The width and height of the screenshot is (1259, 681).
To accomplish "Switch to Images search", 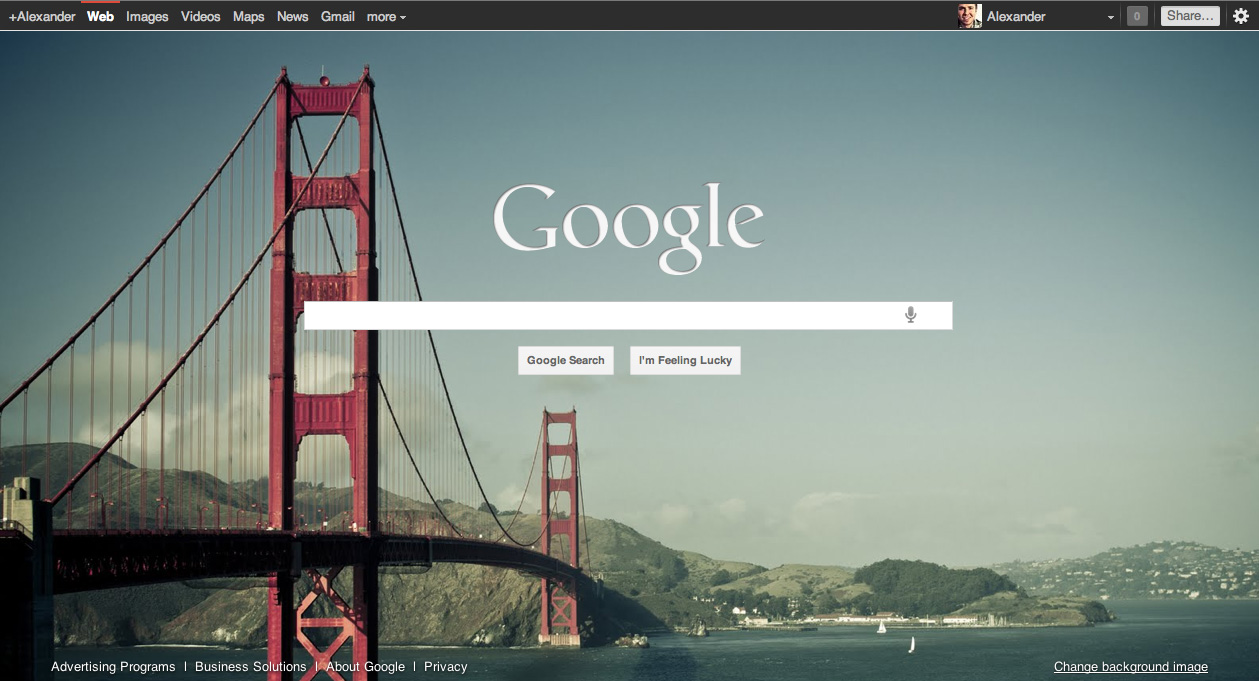I will click(x=147, y=16).
